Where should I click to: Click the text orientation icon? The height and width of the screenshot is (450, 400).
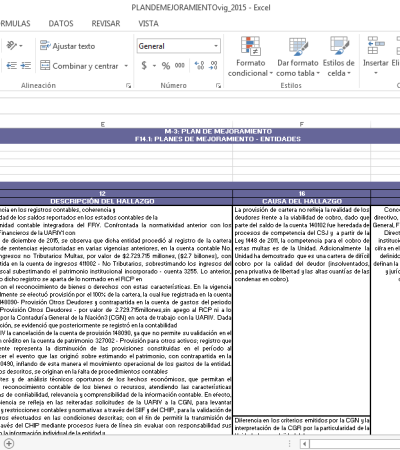pyautogui.click(x=12, y=45)
